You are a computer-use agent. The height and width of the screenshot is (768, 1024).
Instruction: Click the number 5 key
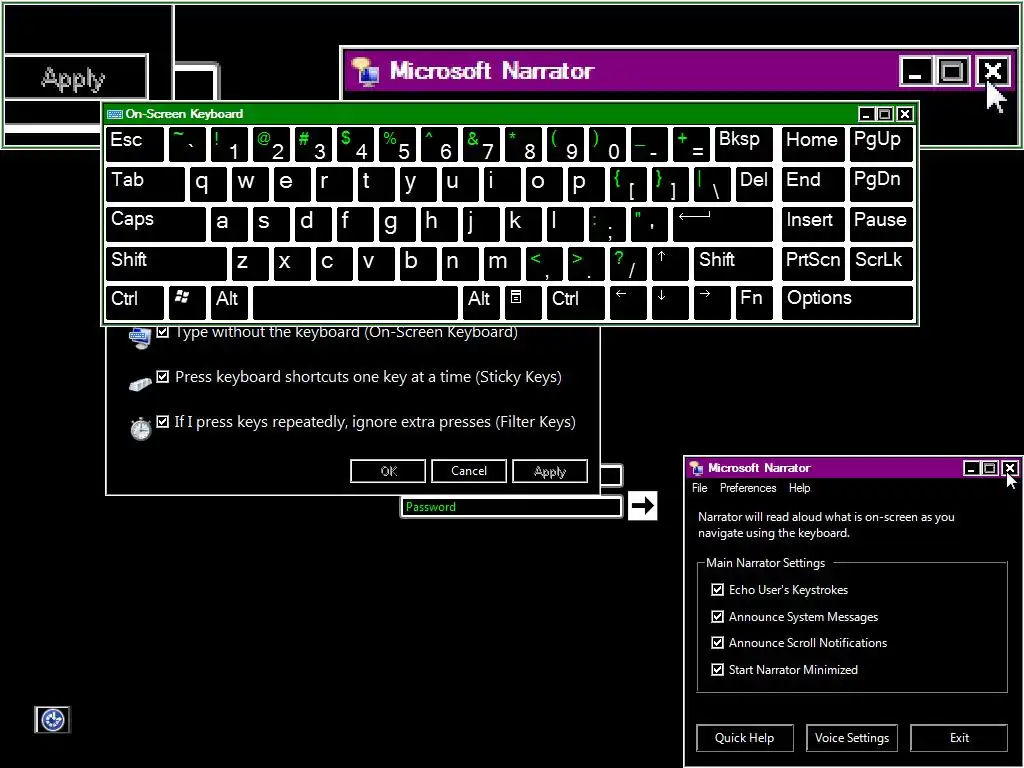click(x=397, y=144)
